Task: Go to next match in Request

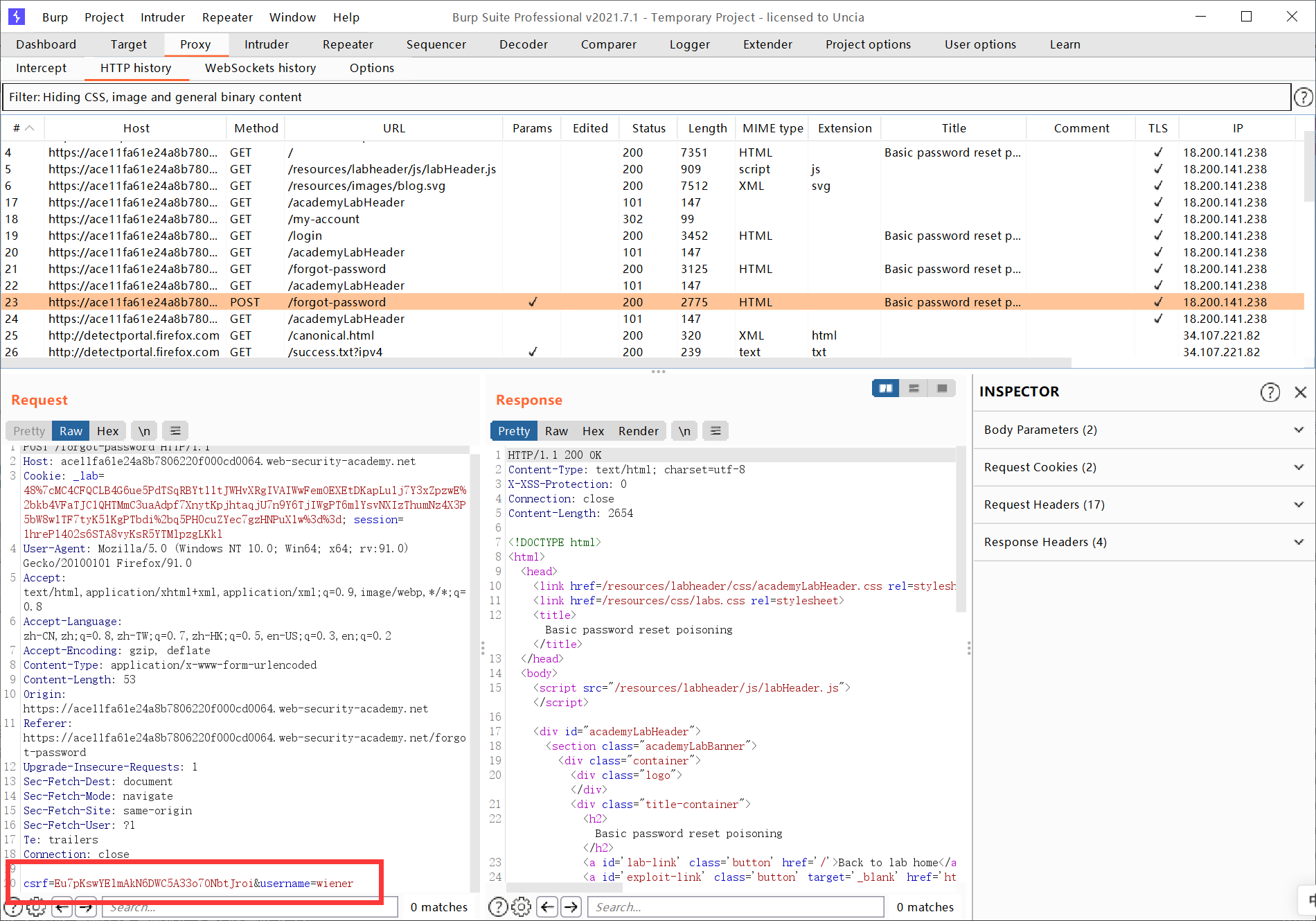Action: click(86, 907)
